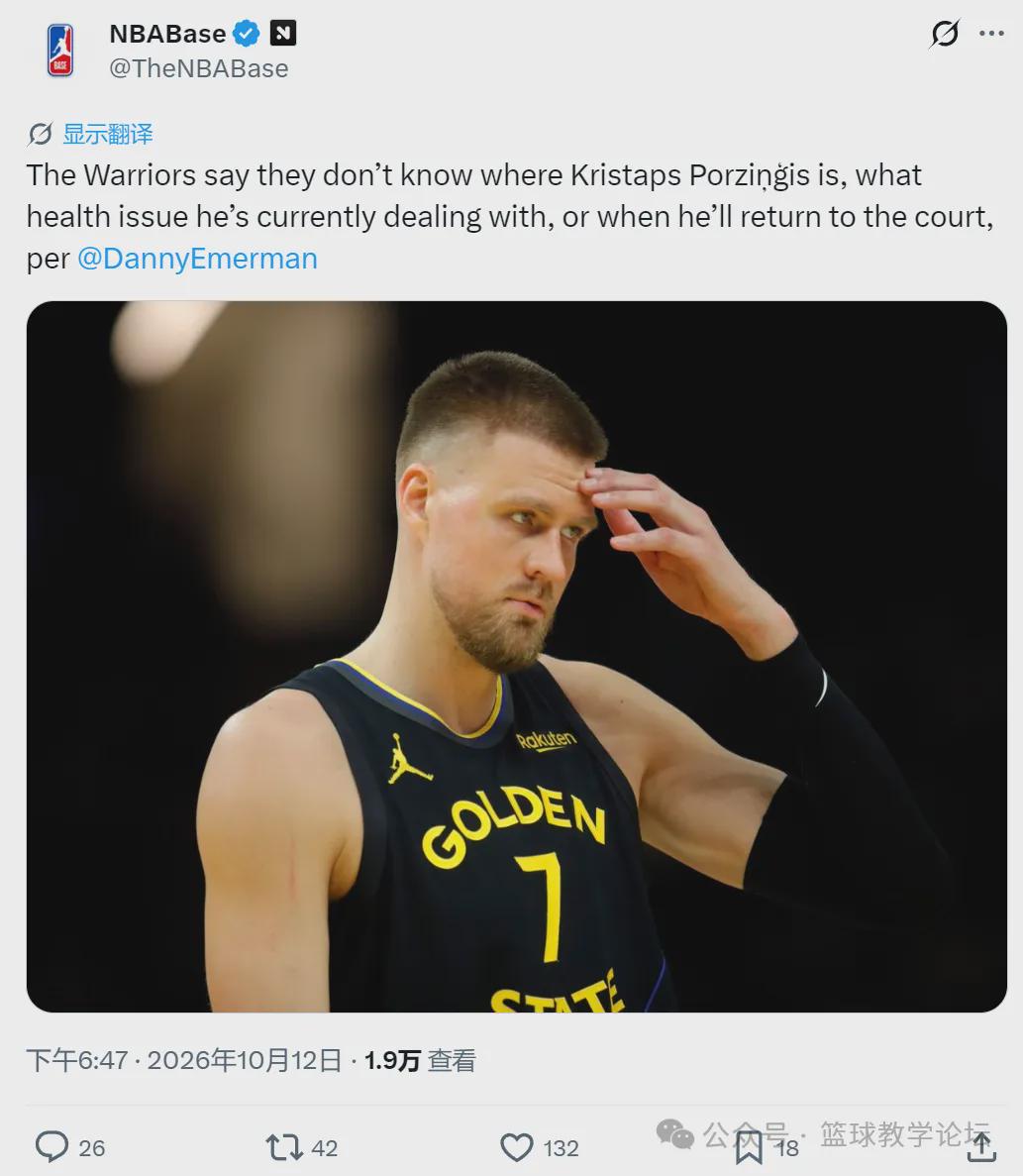The image size is (1023, 1176).
Task: Click the reply speech bubble icon
Action: [51, 1146]
